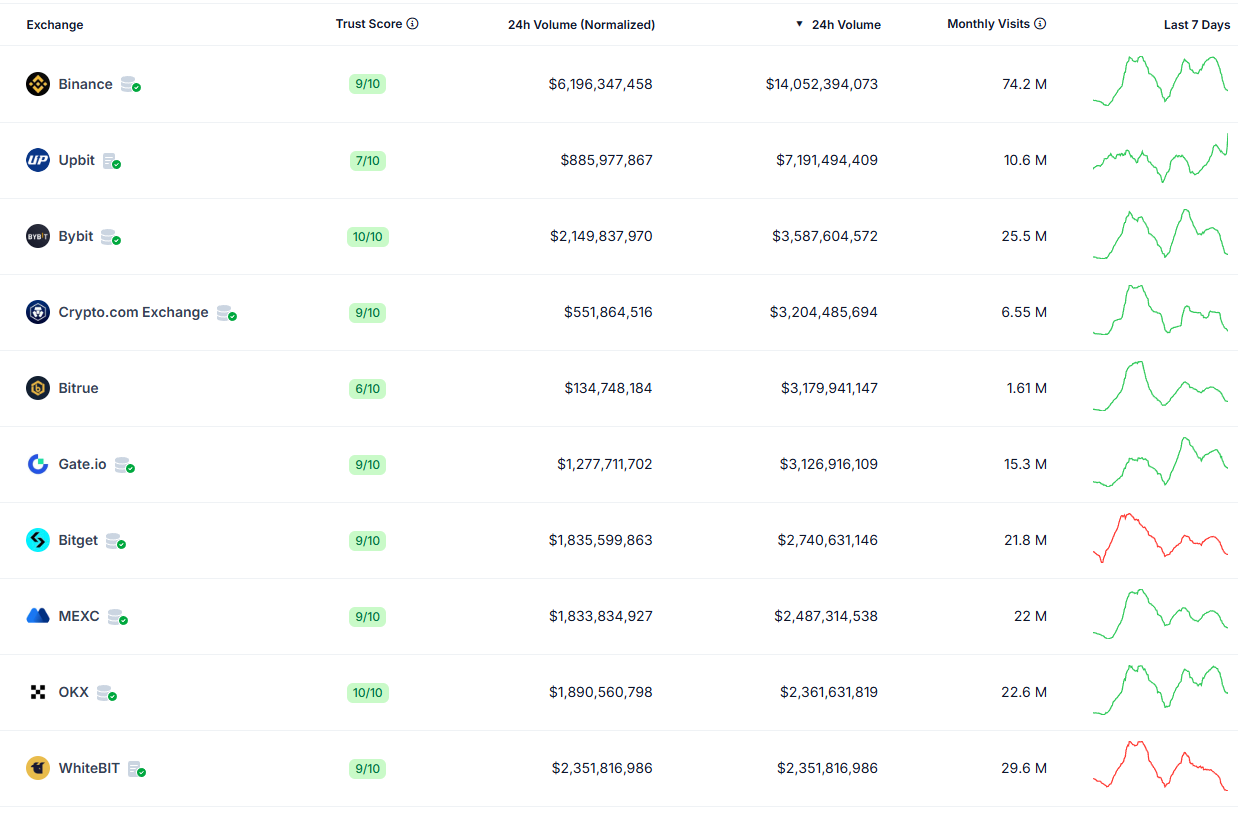This screenshot has height=816, width=1249.
Task: Click proof-of-reserves badge next to OKX
Action: (107, 693)
